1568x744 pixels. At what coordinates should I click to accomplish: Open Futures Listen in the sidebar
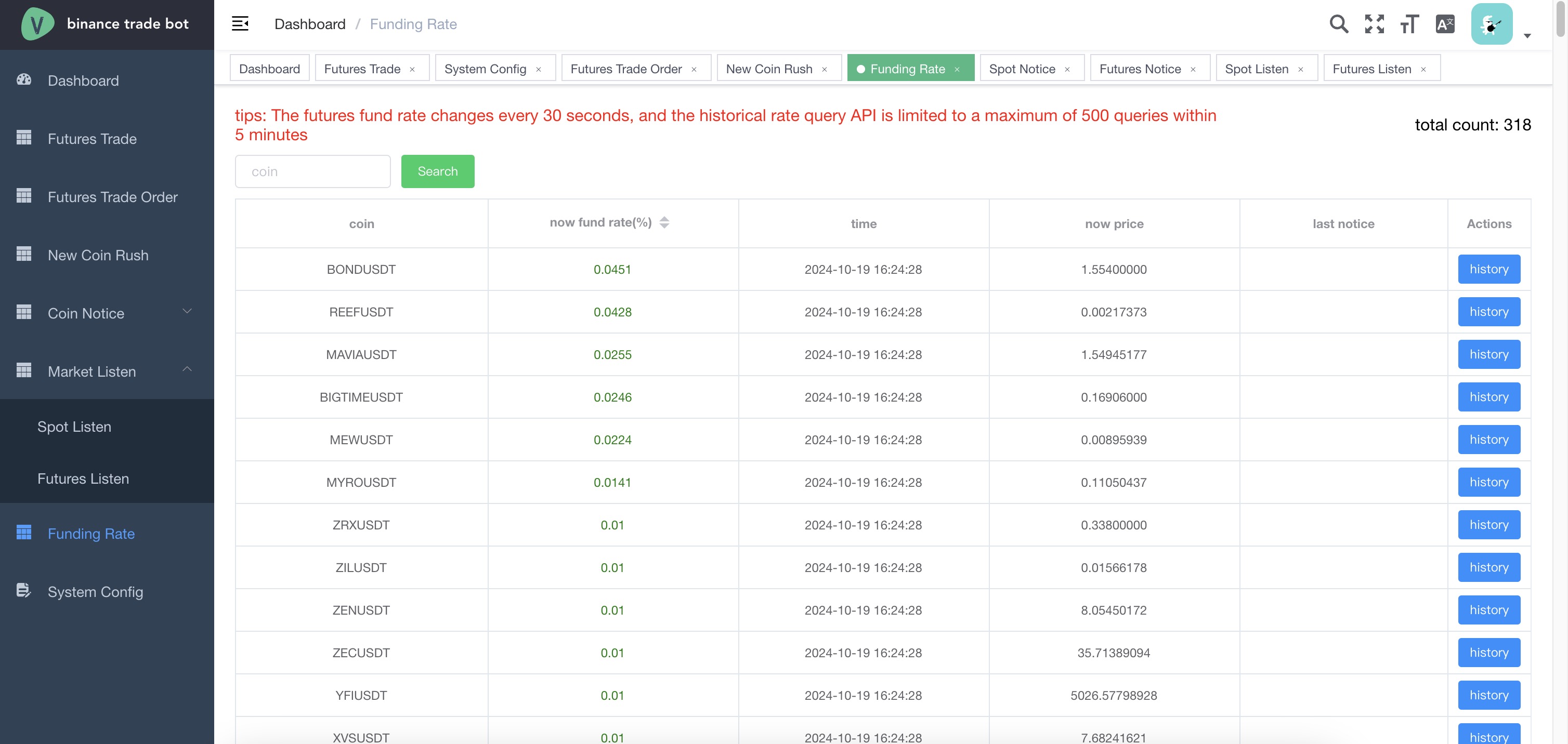click(x=83, y=478)
